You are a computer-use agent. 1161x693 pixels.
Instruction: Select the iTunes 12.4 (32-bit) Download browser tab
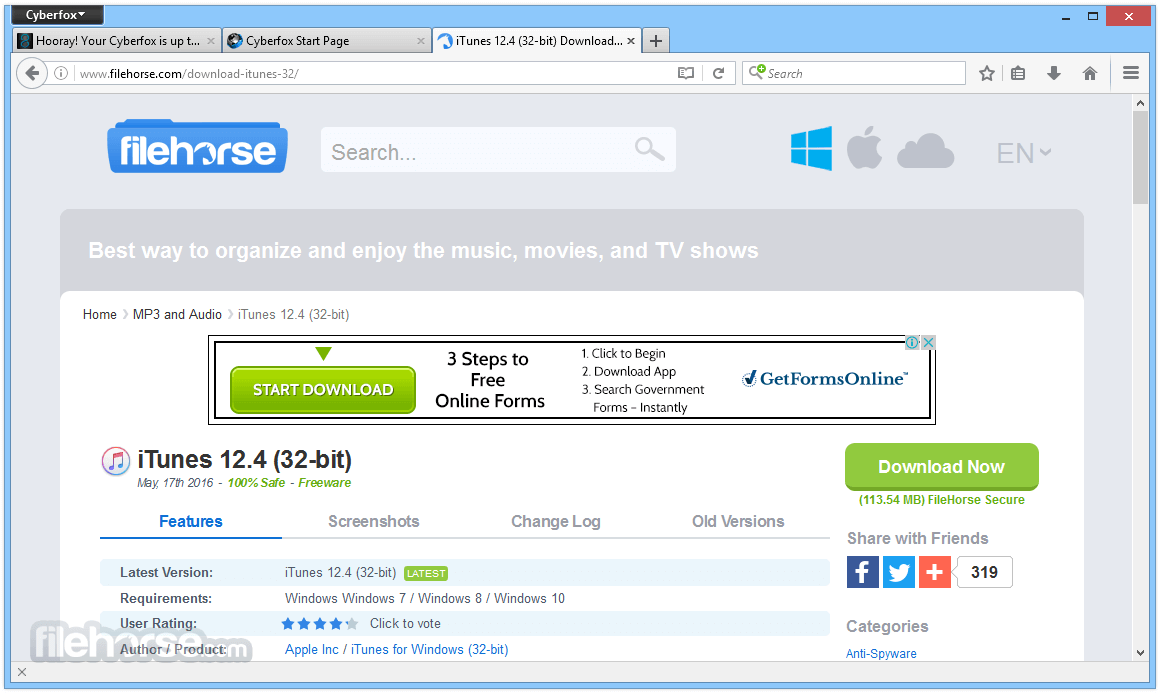coord(538,41)
